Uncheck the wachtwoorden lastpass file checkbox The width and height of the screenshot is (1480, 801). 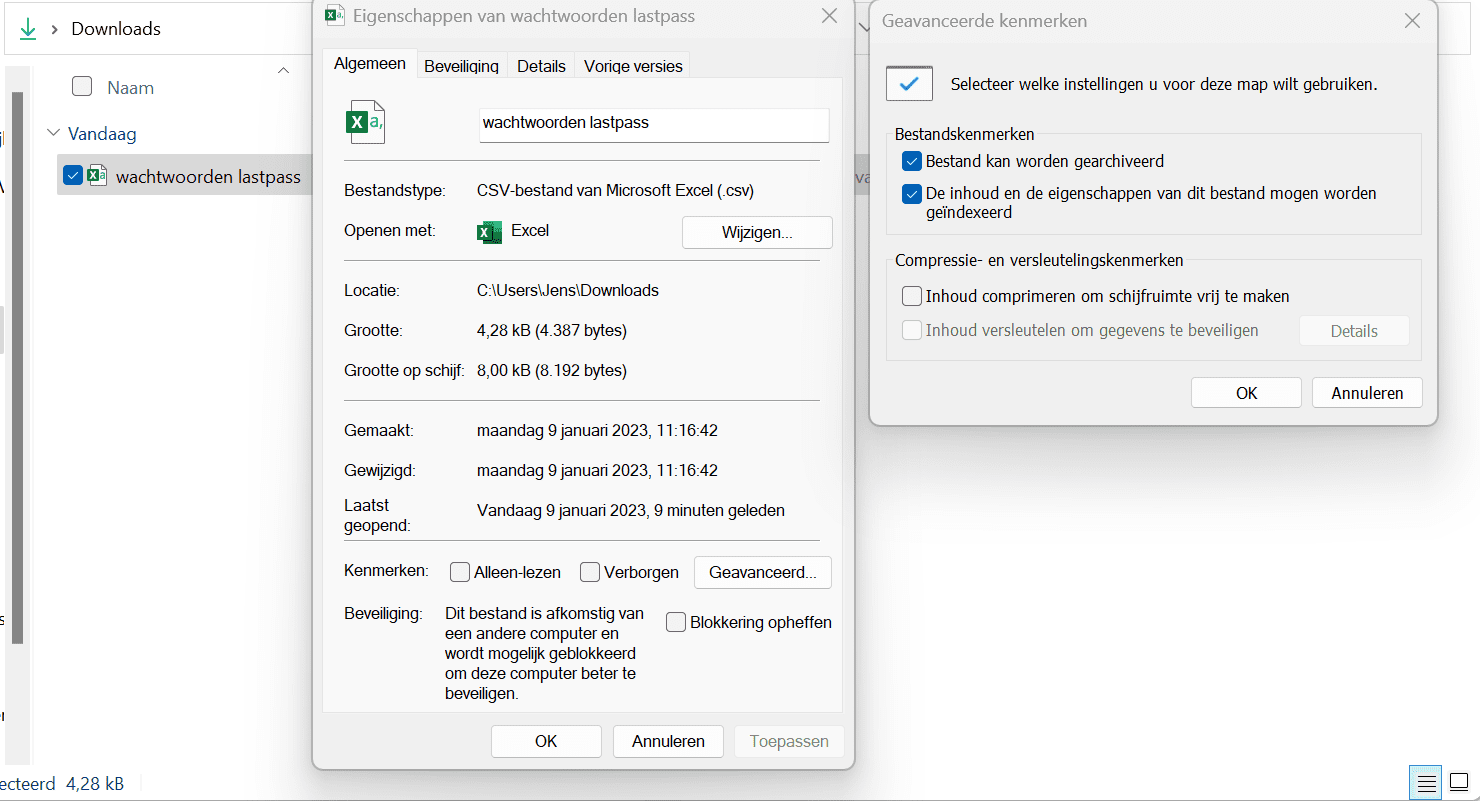click(72, 176)
